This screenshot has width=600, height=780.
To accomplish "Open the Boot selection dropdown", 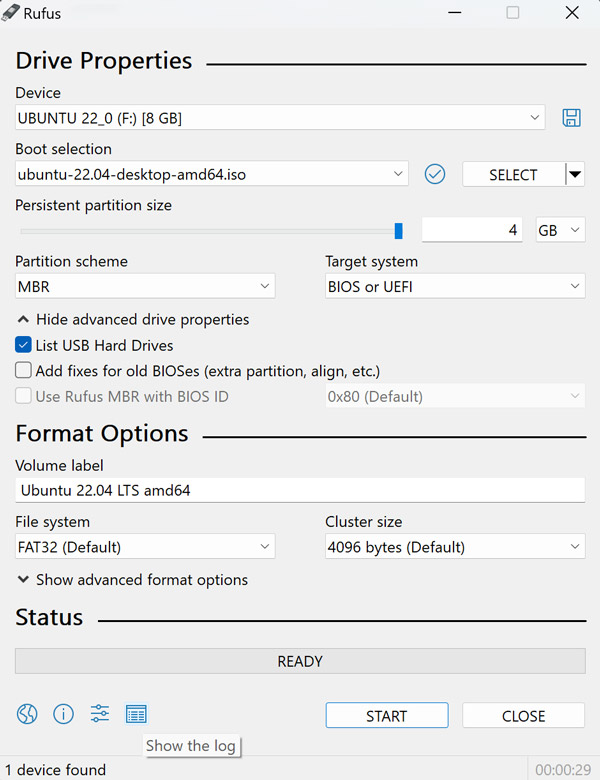I will point(211,174).
